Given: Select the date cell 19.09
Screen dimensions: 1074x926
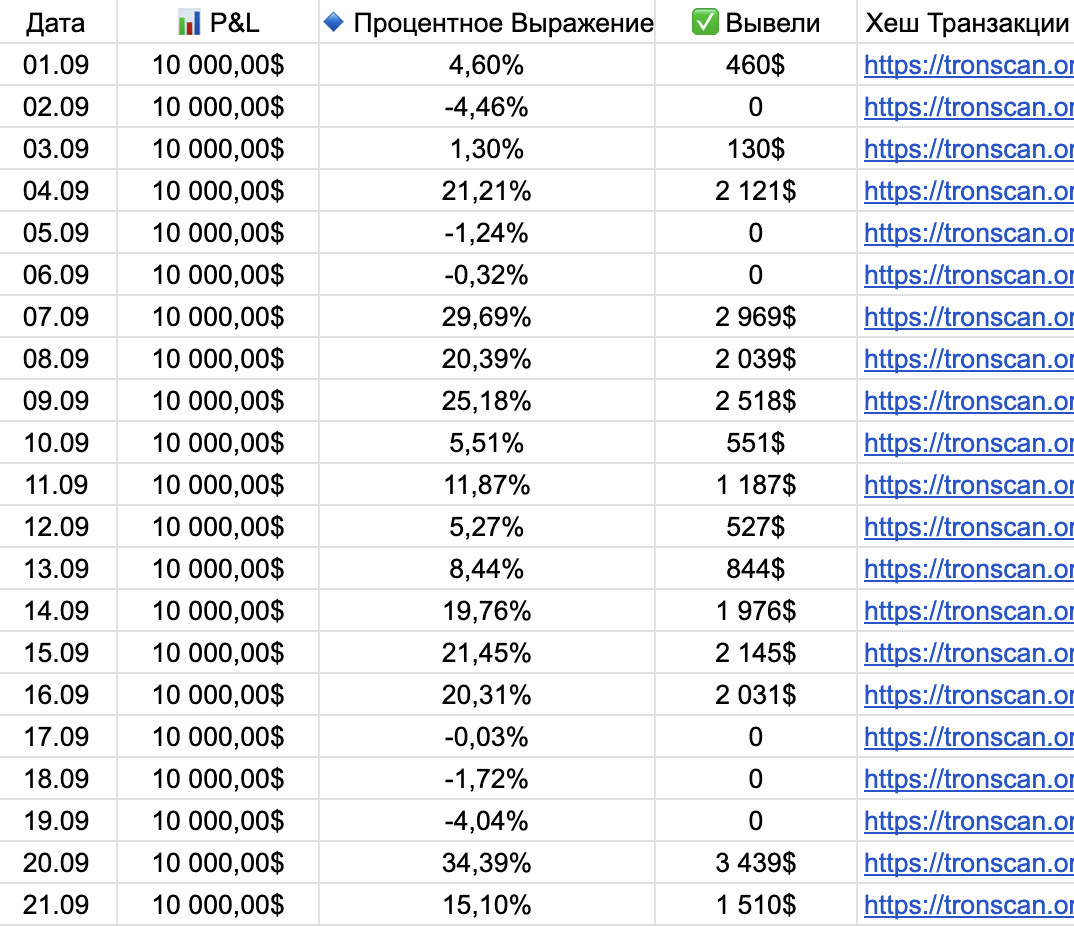Looking at the screenshot, I should pyautogui.click(x=55, y=821).
